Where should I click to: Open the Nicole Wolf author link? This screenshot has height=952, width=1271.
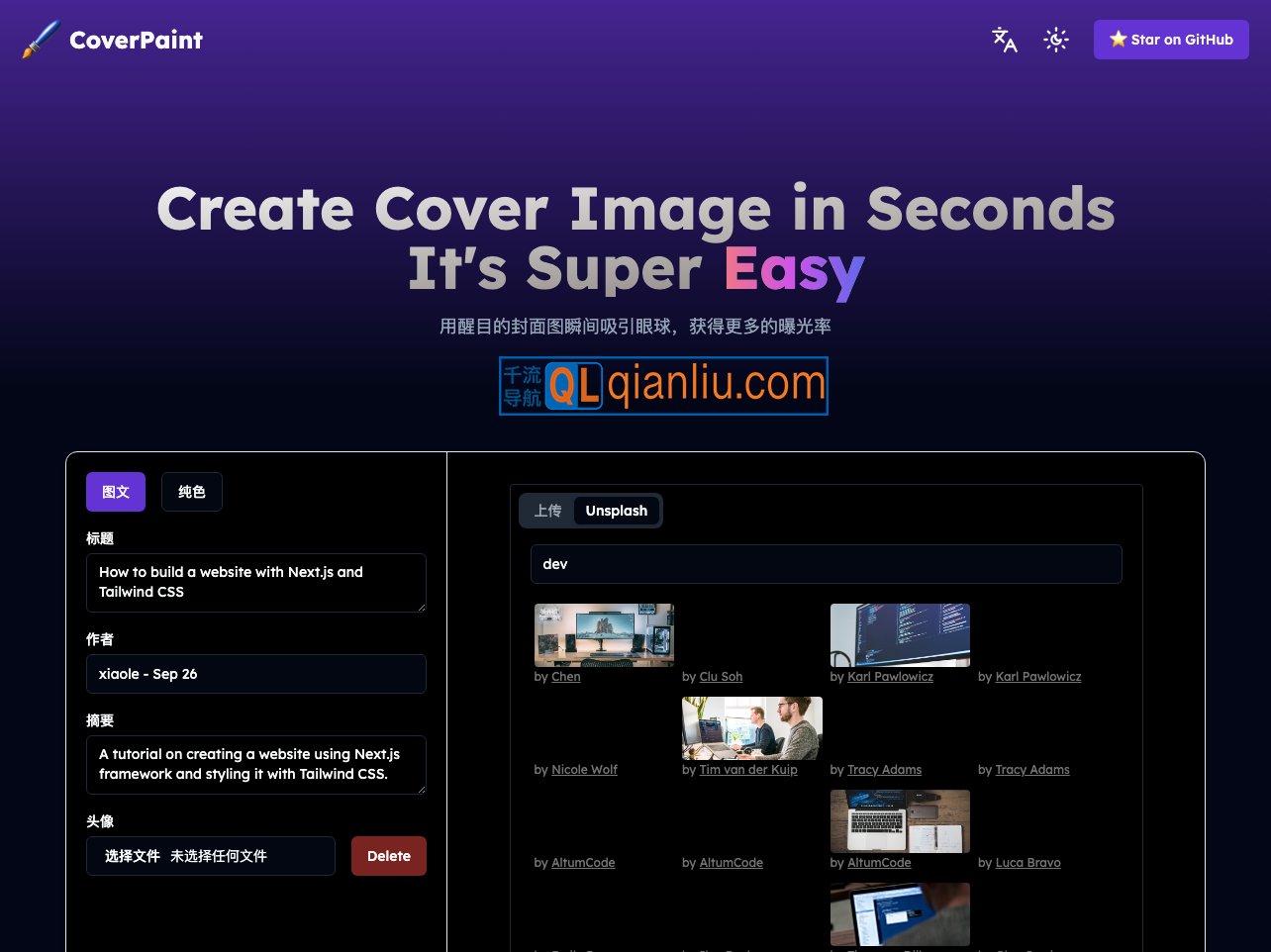(584, 770)
